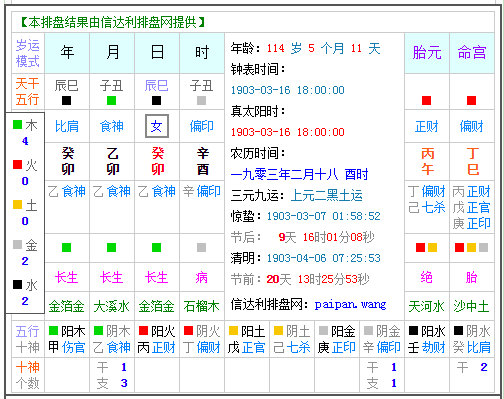This screenshot has width=504, height=399.
Task: Select the 乙卯 month pillar
Action: click(113, 162)
